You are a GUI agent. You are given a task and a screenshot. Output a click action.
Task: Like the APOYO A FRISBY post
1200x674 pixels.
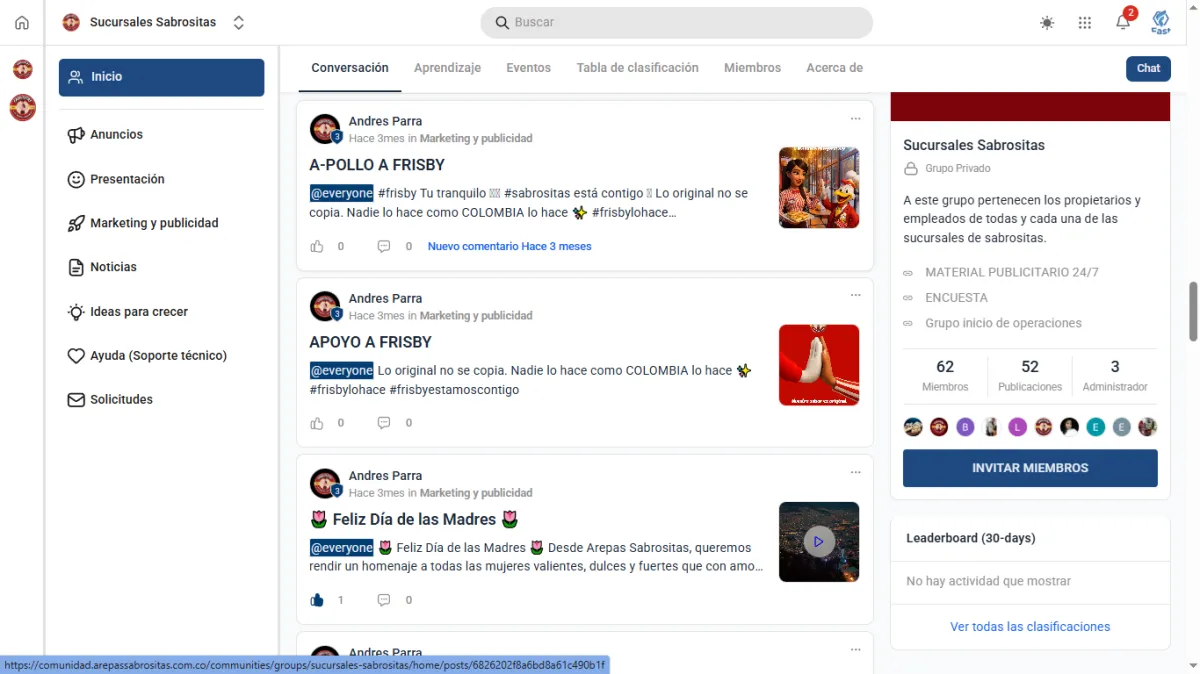tap(317, 423)
